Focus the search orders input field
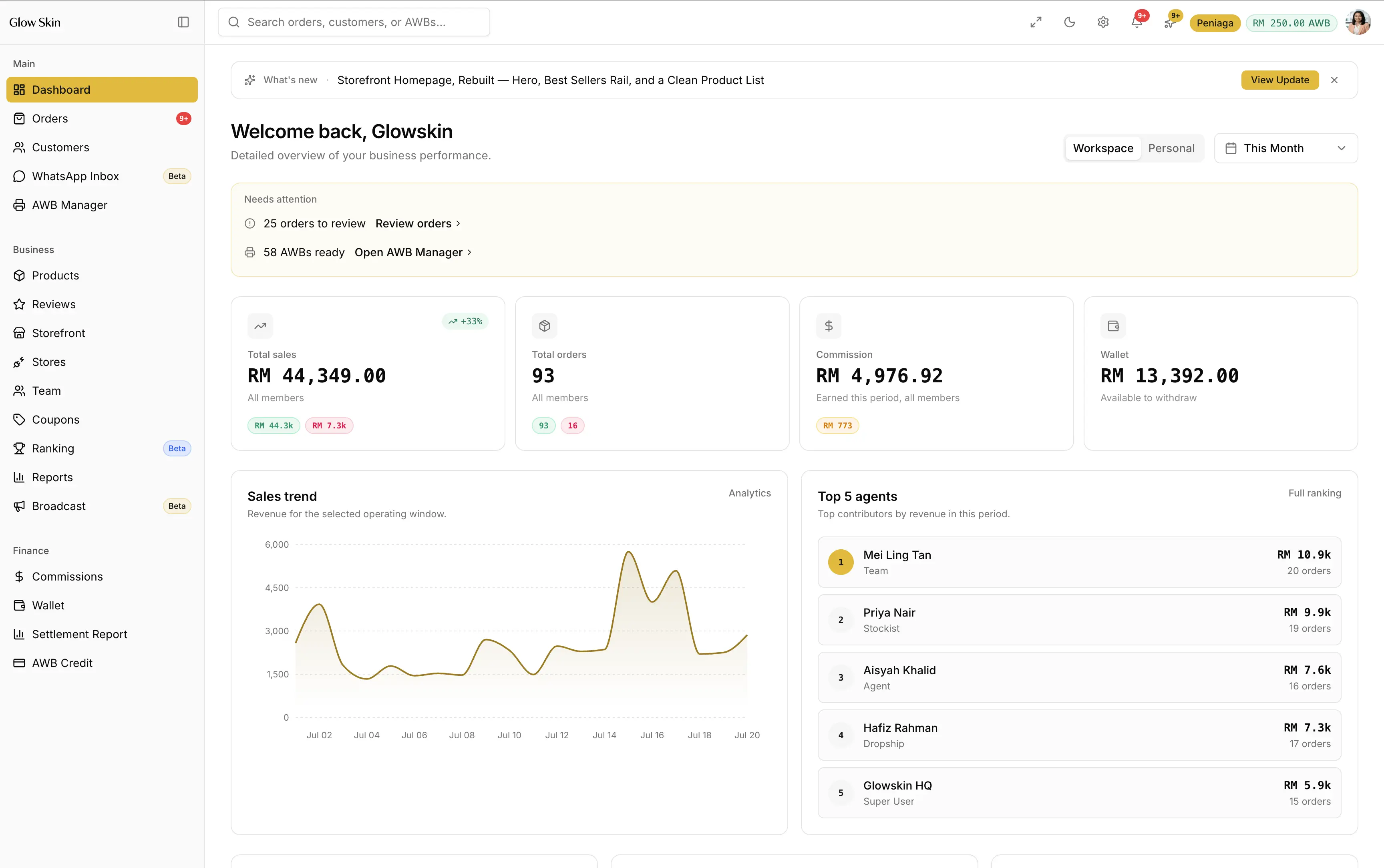The height and width of the screenshot is (868, 1384). click(354, 22)
